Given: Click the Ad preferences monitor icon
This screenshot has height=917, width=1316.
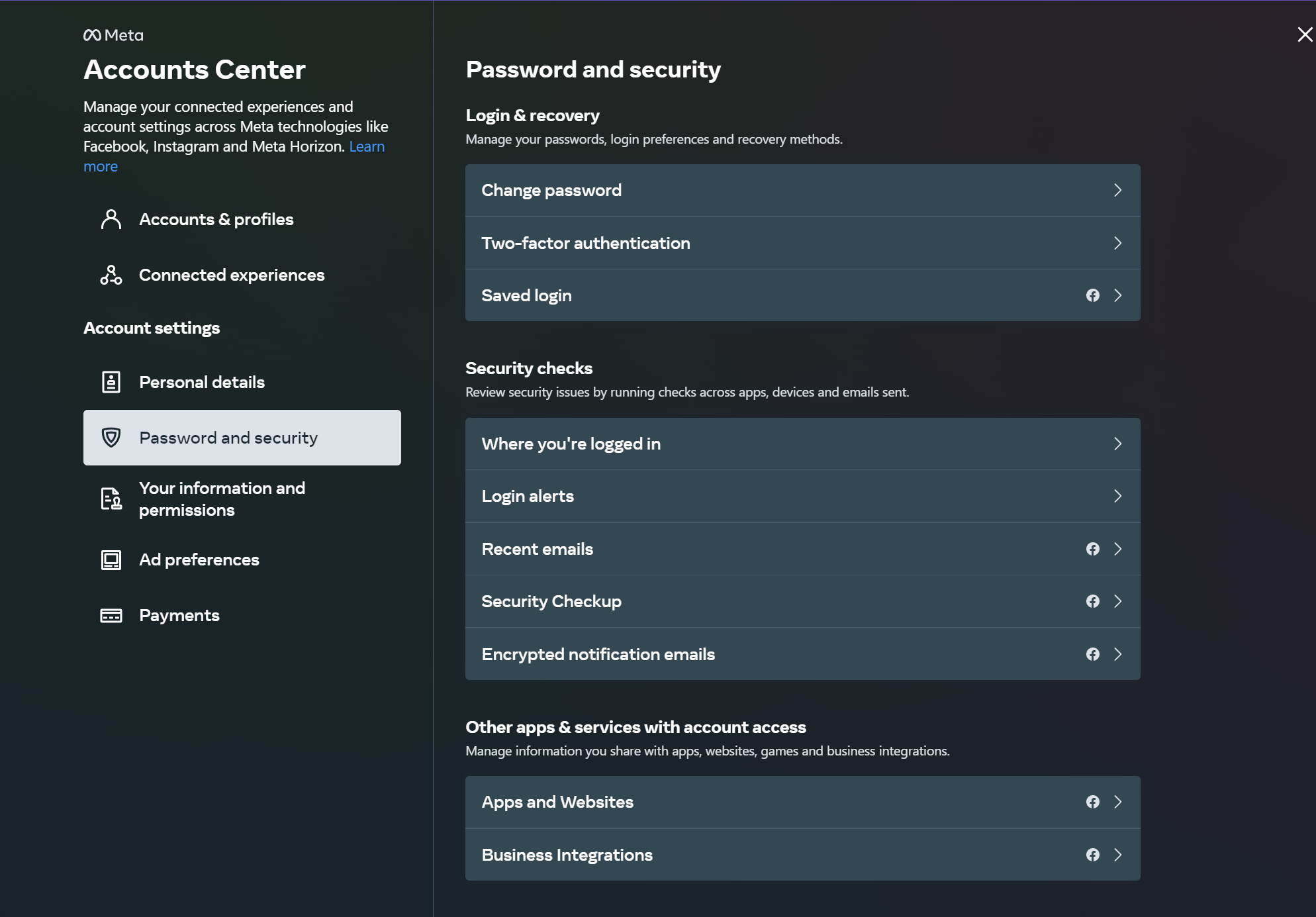Looking at the screenshot, I should tap(111, 559).
